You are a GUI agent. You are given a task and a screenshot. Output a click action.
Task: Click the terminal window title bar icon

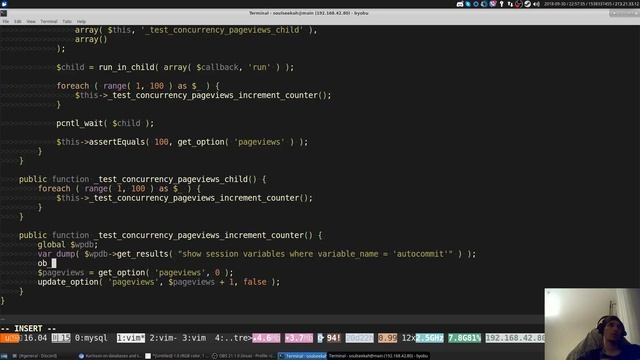[4, 13]
